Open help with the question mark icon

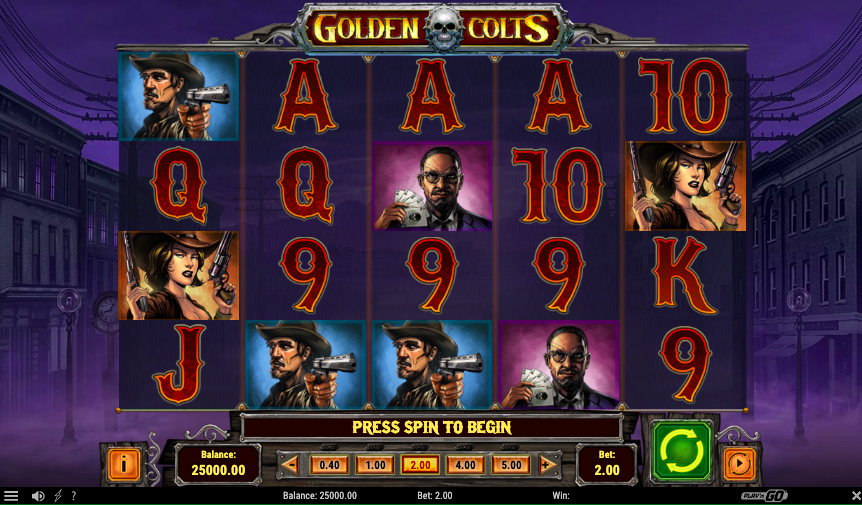[74, 496]
